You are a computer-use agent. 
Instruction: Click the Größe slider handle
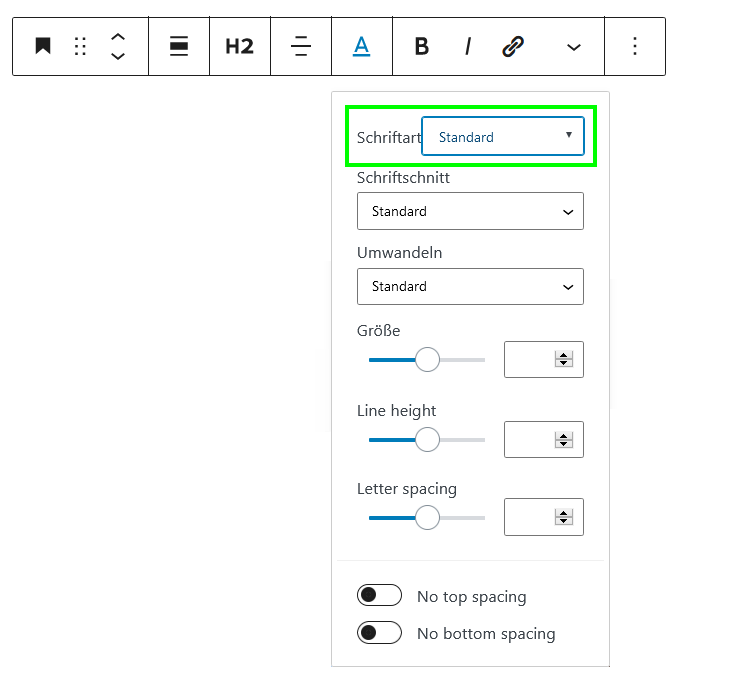tap(427, 360)
